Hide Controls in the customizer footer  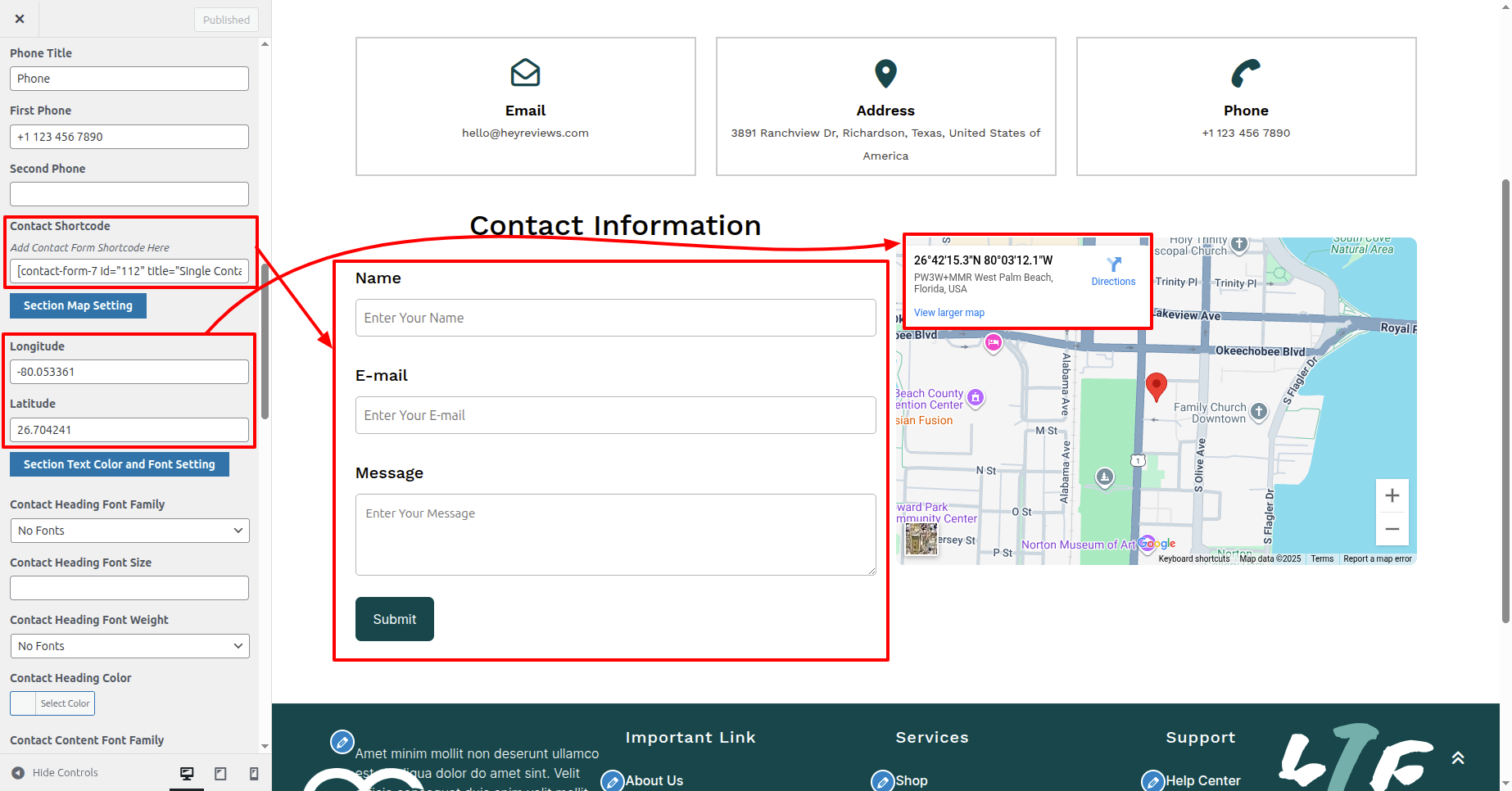pos(56,773)
